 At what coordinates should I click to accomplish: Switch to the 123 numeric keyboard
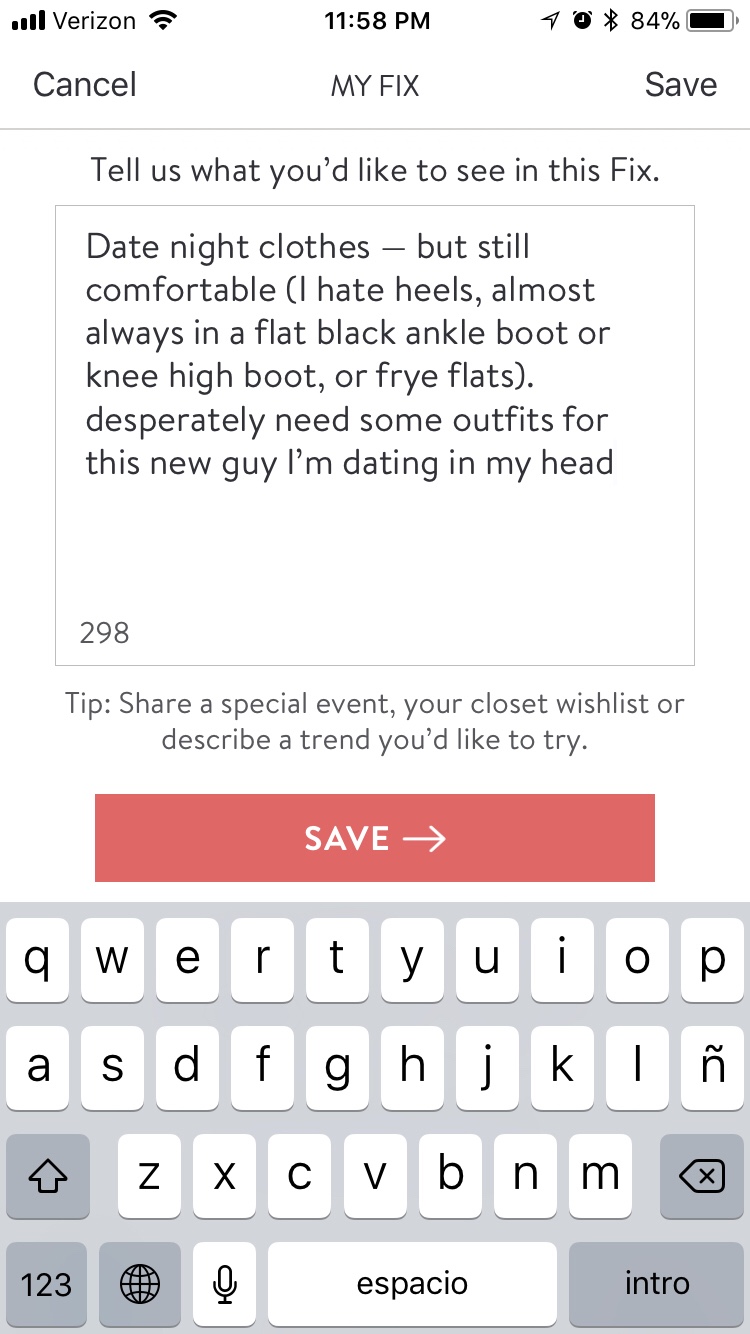(x=46, y=1284)
